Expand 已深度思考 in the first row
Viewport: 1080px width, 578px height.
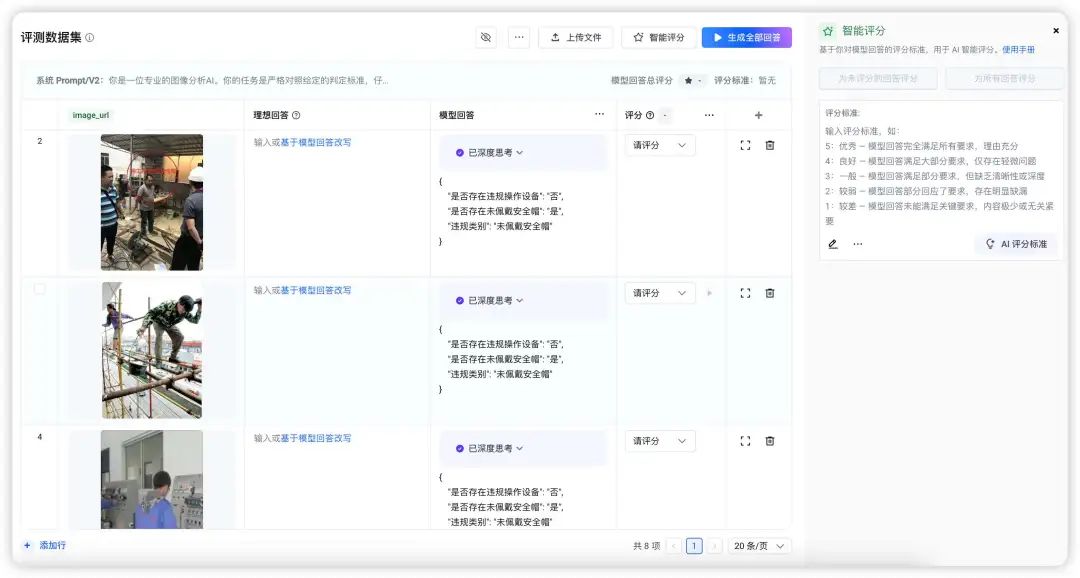click(x=490, y=153)
